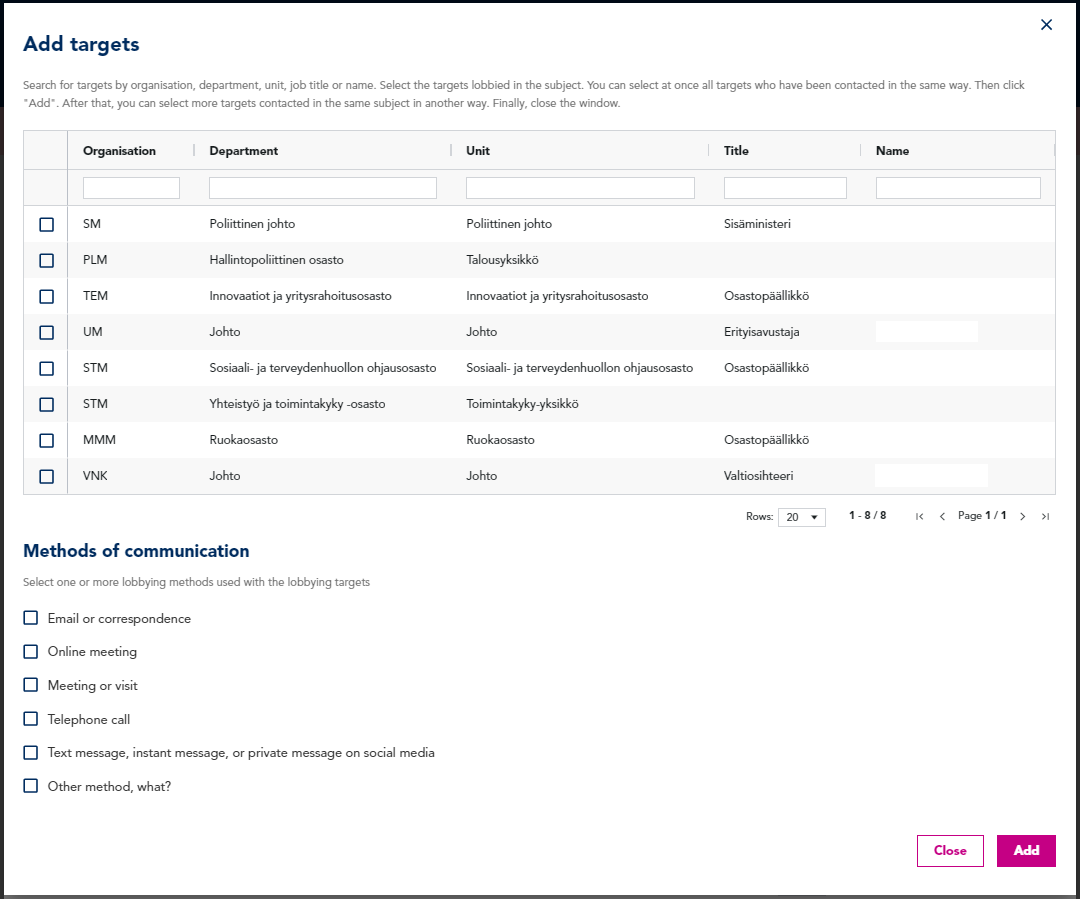Focus the Department filter field
Viewport: 1080px width, 899px height.
click(322, 188)
